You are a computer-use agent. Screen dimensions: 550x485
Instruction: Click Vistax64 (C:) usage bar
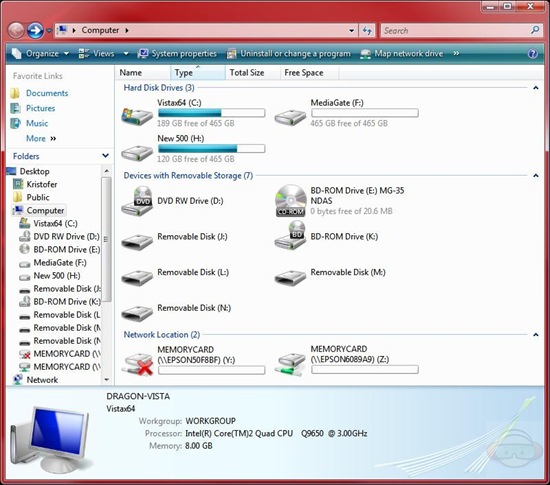pyautogui.click(x=212, y=113)
